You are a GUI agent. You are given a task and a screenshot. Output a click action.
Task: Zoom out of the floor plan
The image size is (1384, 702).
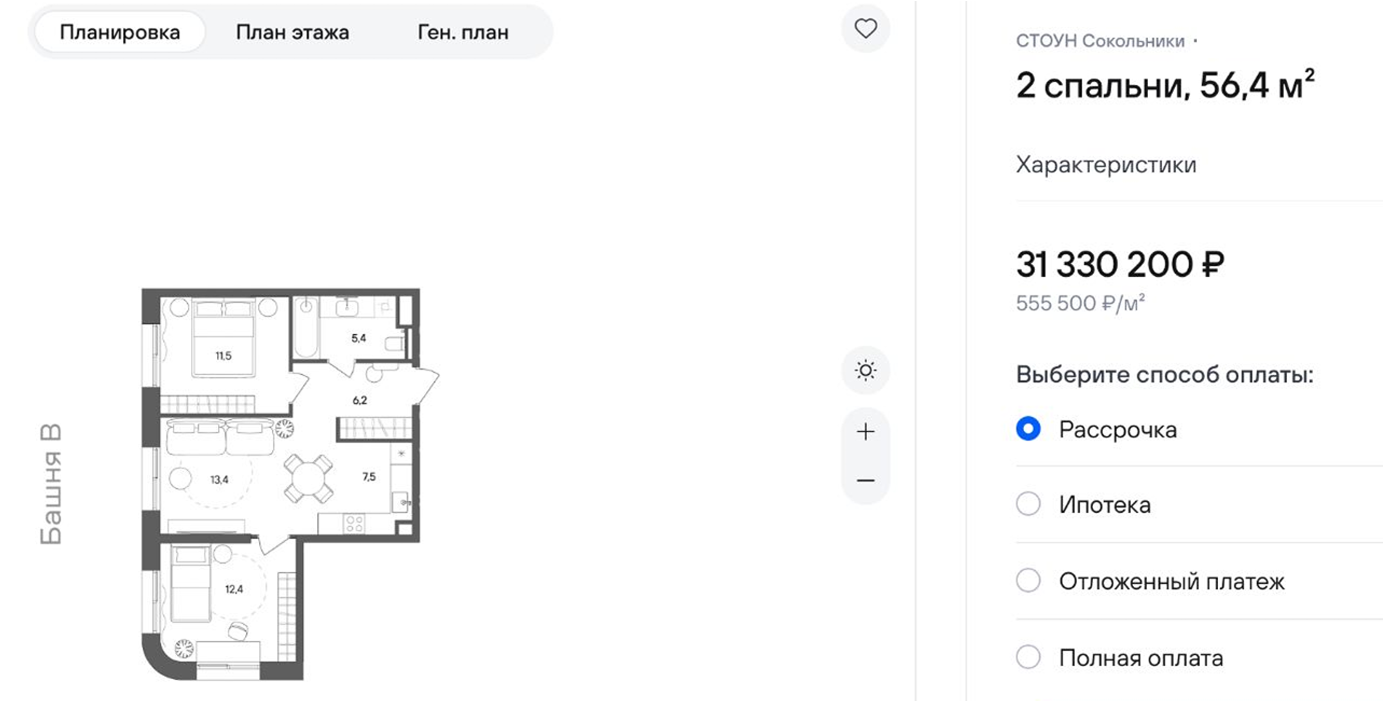pos(866,481)
